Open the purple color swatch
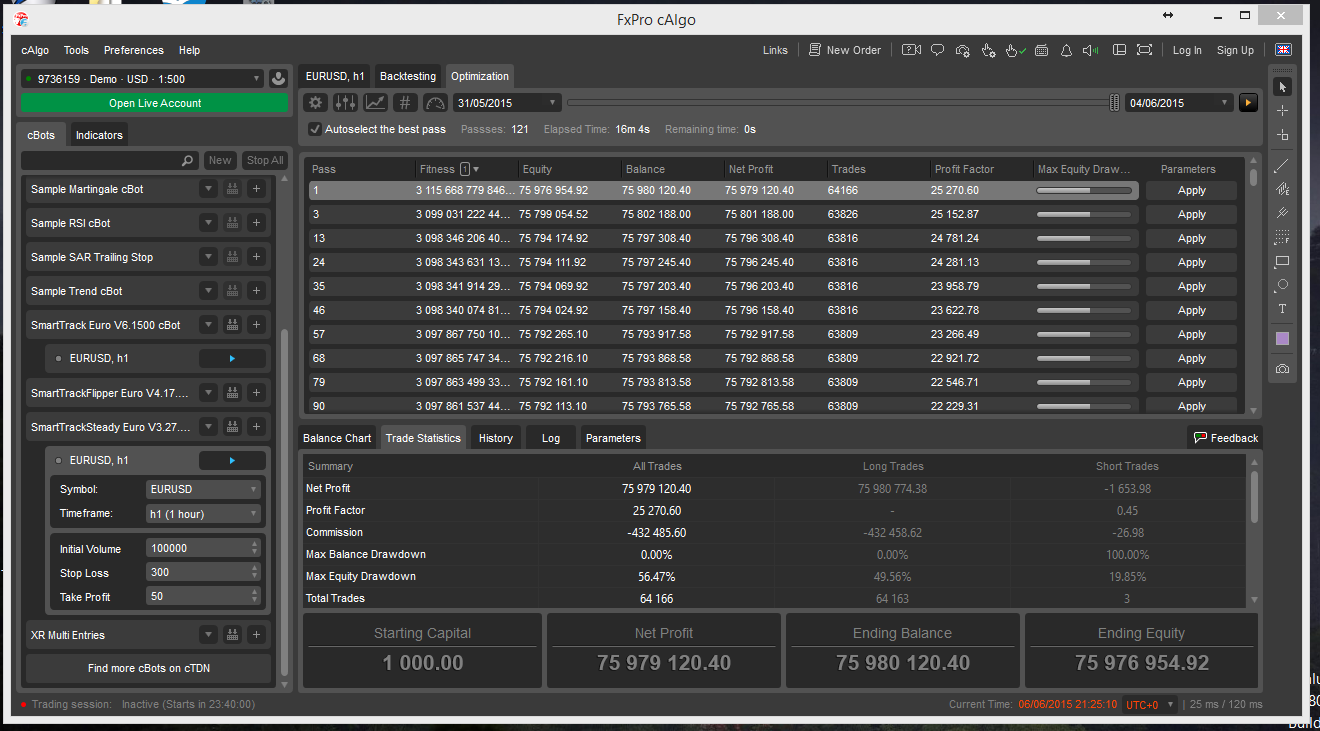This screenshot has height=731, width=1320. (x=1282, y=339)
